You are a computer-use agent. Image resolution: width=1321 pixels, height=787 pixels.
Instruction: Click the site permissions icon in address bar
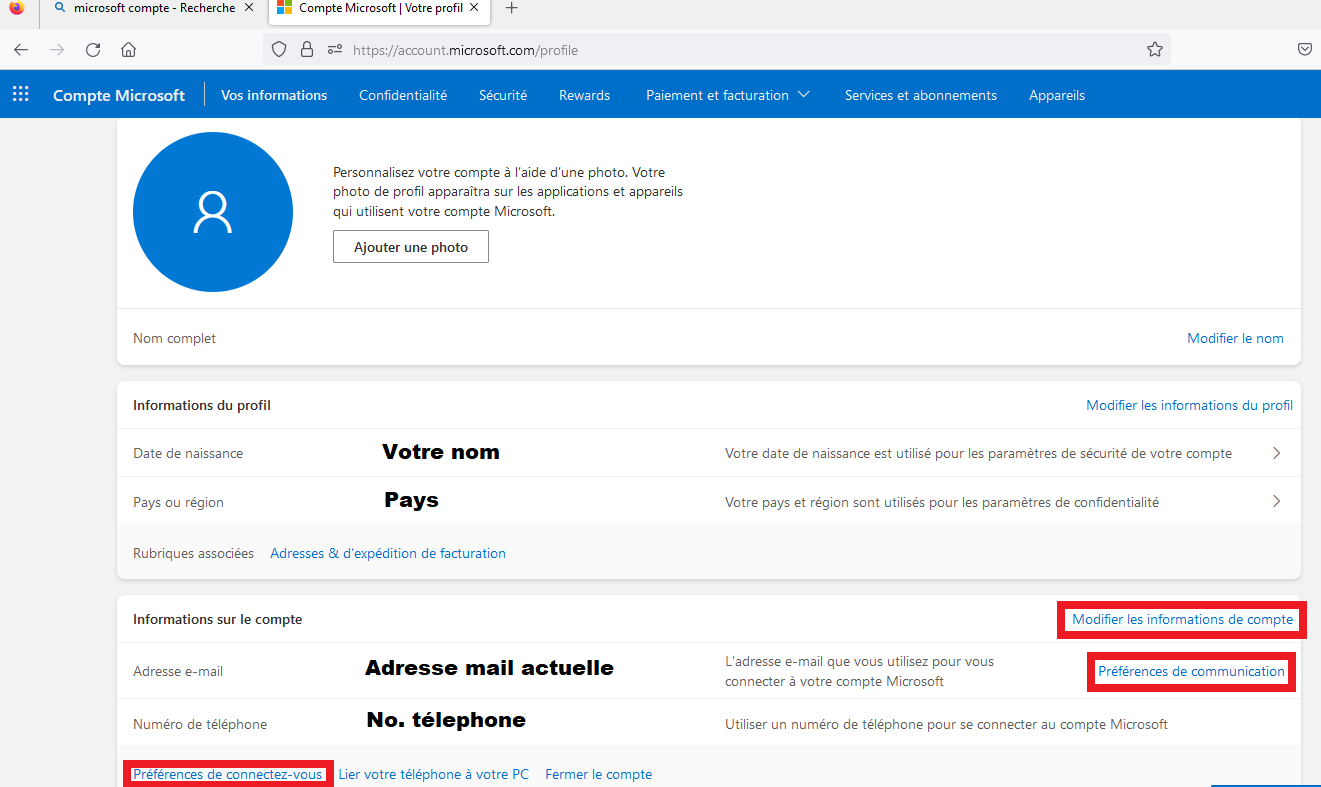(335, 50)
